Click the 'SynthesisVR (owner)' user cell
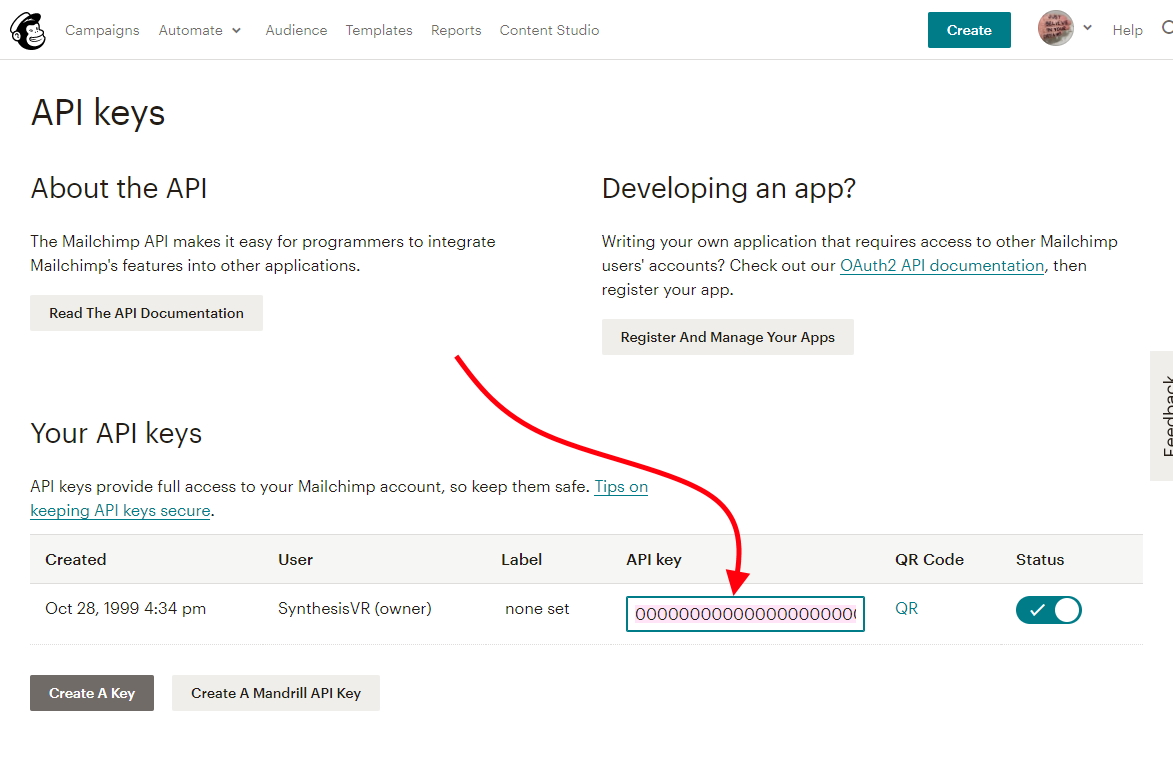Screen dimensions: 1173x765 pyautogui.click(x=355, y=608)
